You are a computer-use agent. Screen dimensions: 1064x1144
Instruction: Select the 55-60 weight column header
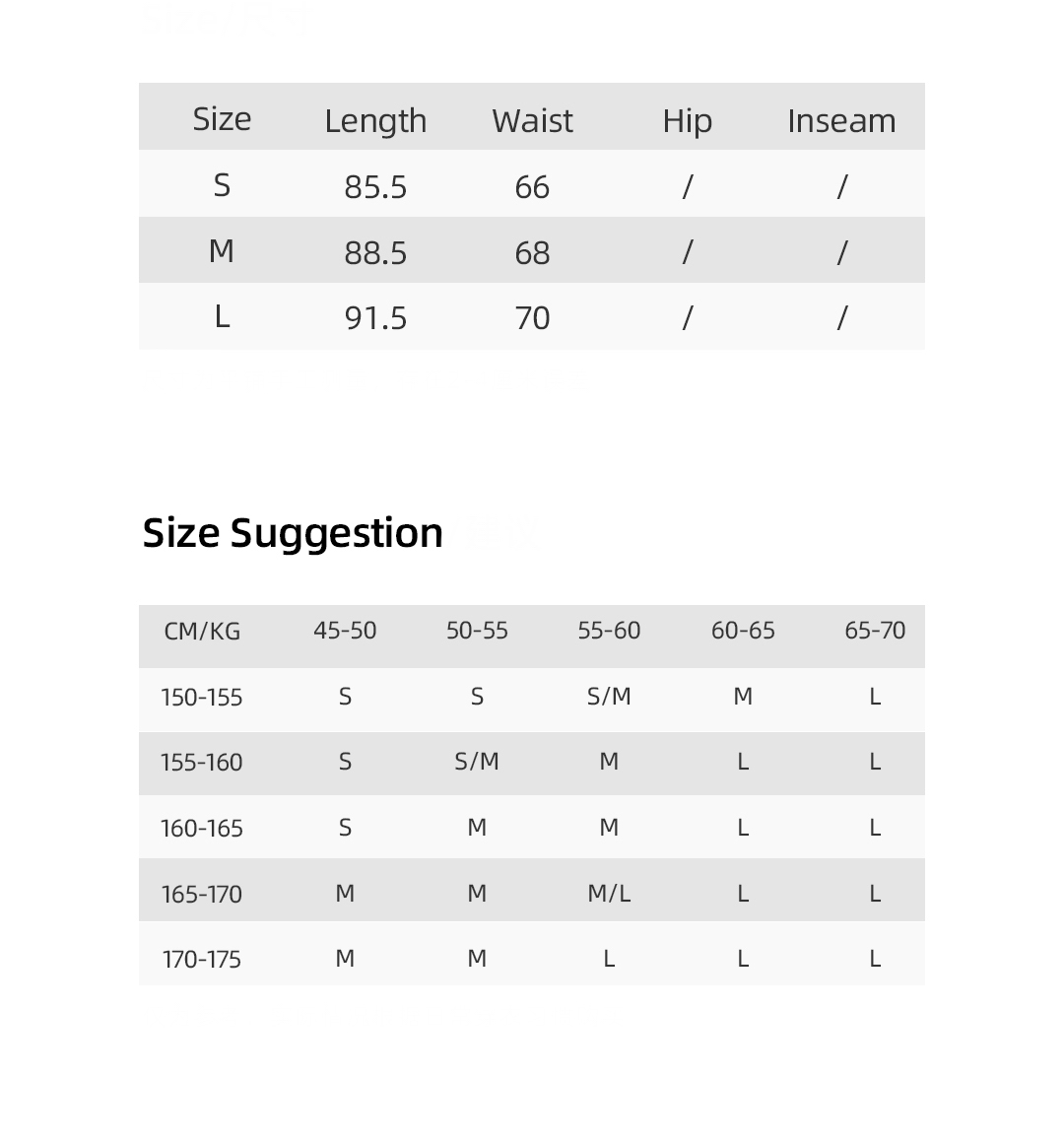pos(609,631)
